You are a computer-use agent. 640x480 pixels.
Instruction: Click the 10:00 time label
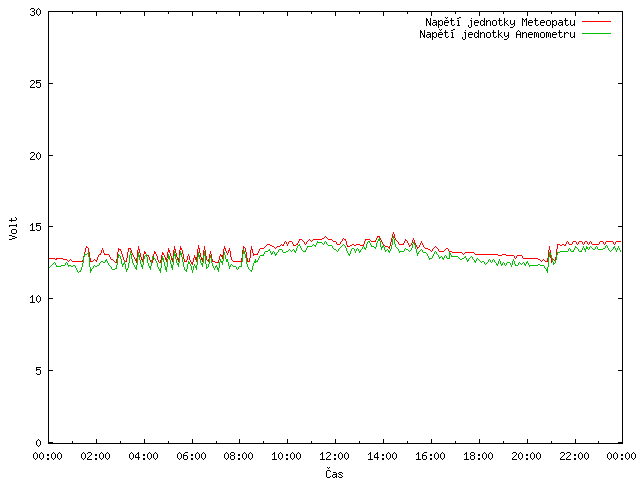click(x=287, y=456)
